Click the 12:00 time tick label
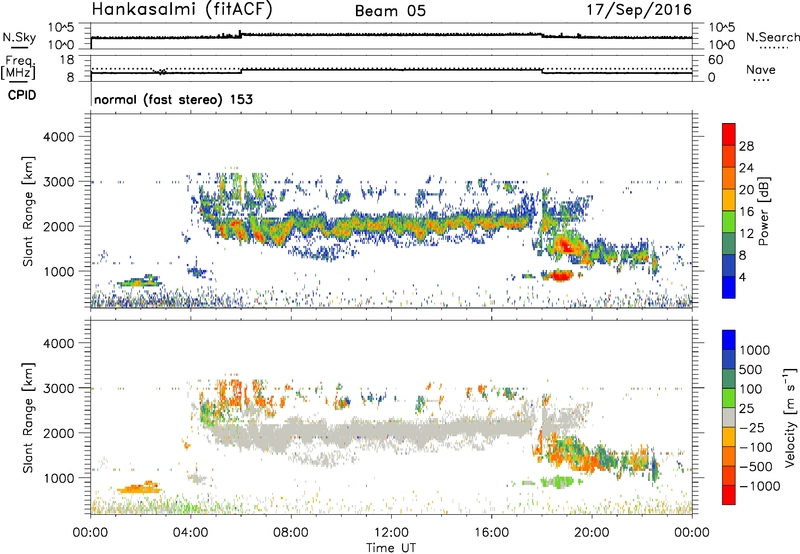This screenshot has width=800, height=554. 391,533
